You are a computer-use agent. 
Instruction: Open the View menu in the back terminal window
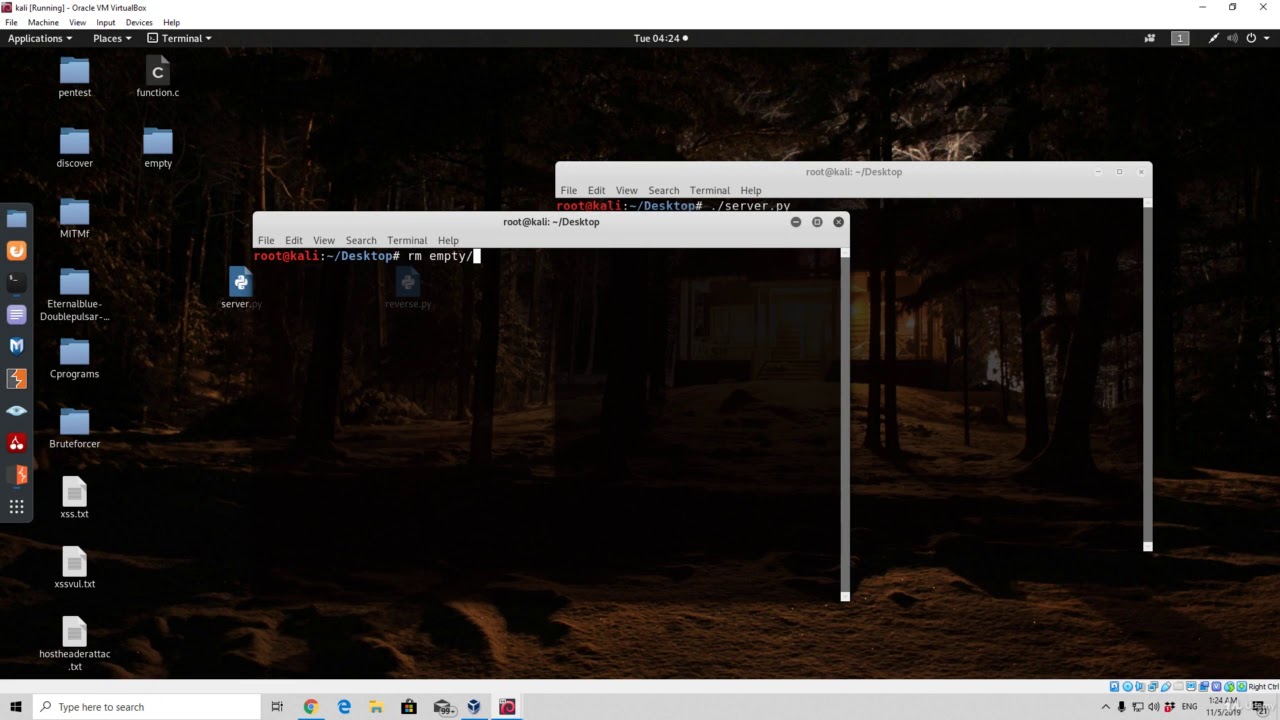coord(626,190)
